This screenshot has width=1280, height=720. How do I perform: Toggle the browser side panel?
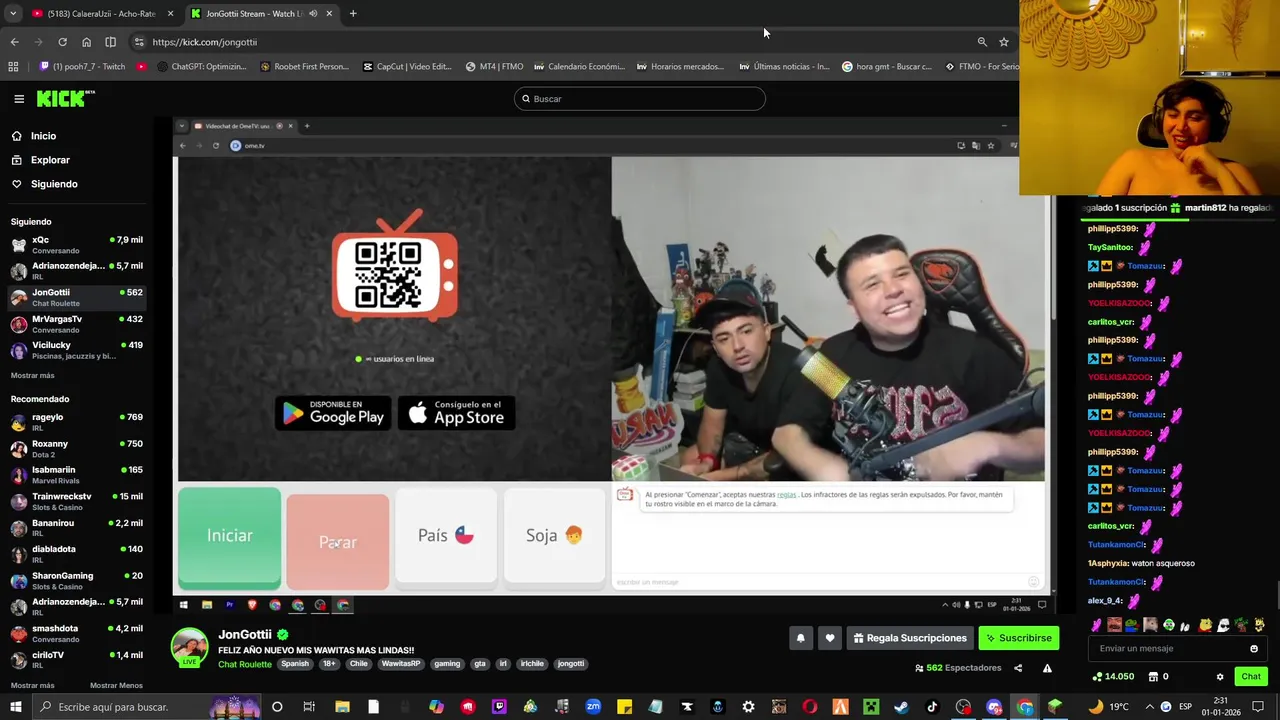click(110, 42)
